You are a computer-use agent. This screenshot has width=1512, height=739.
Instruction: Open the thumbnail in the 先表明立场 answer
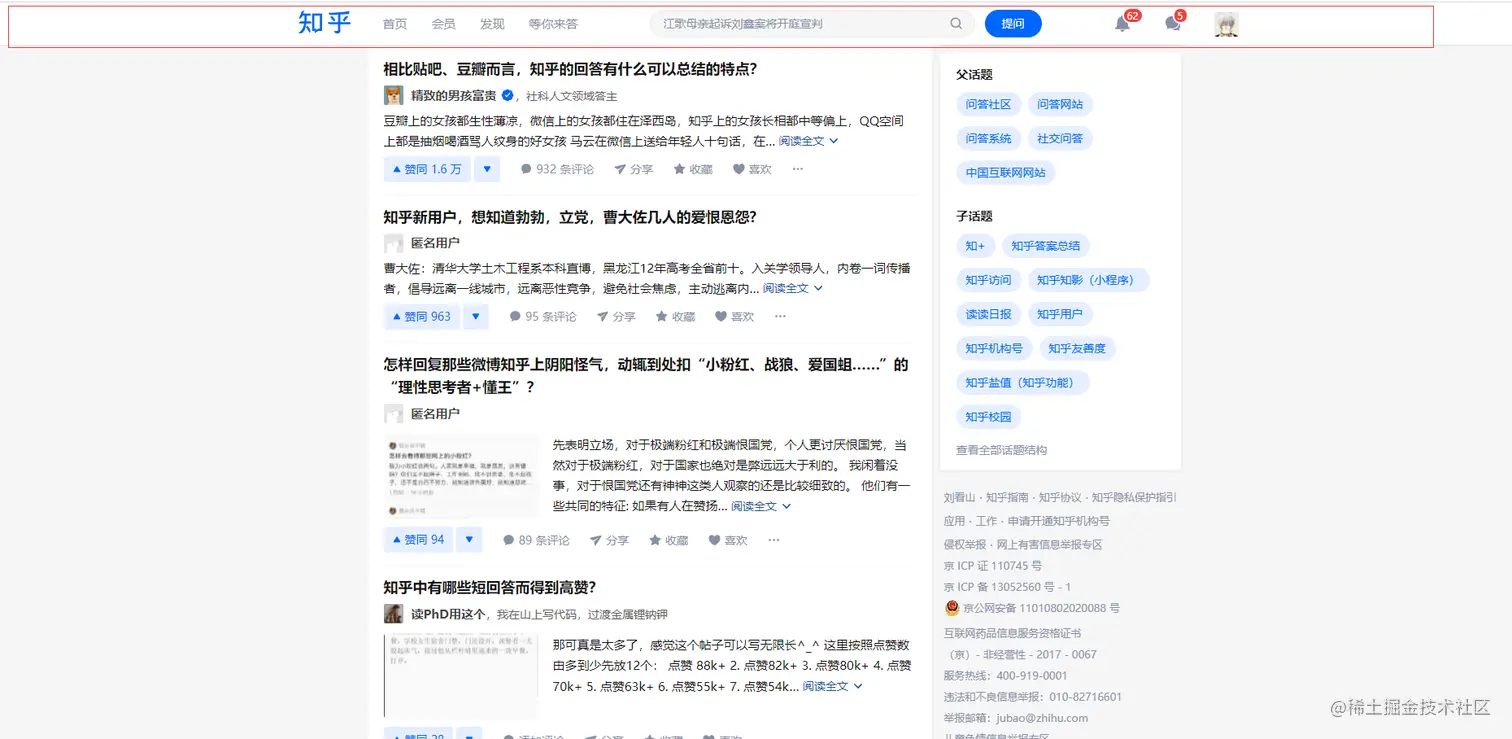(461, 475)
